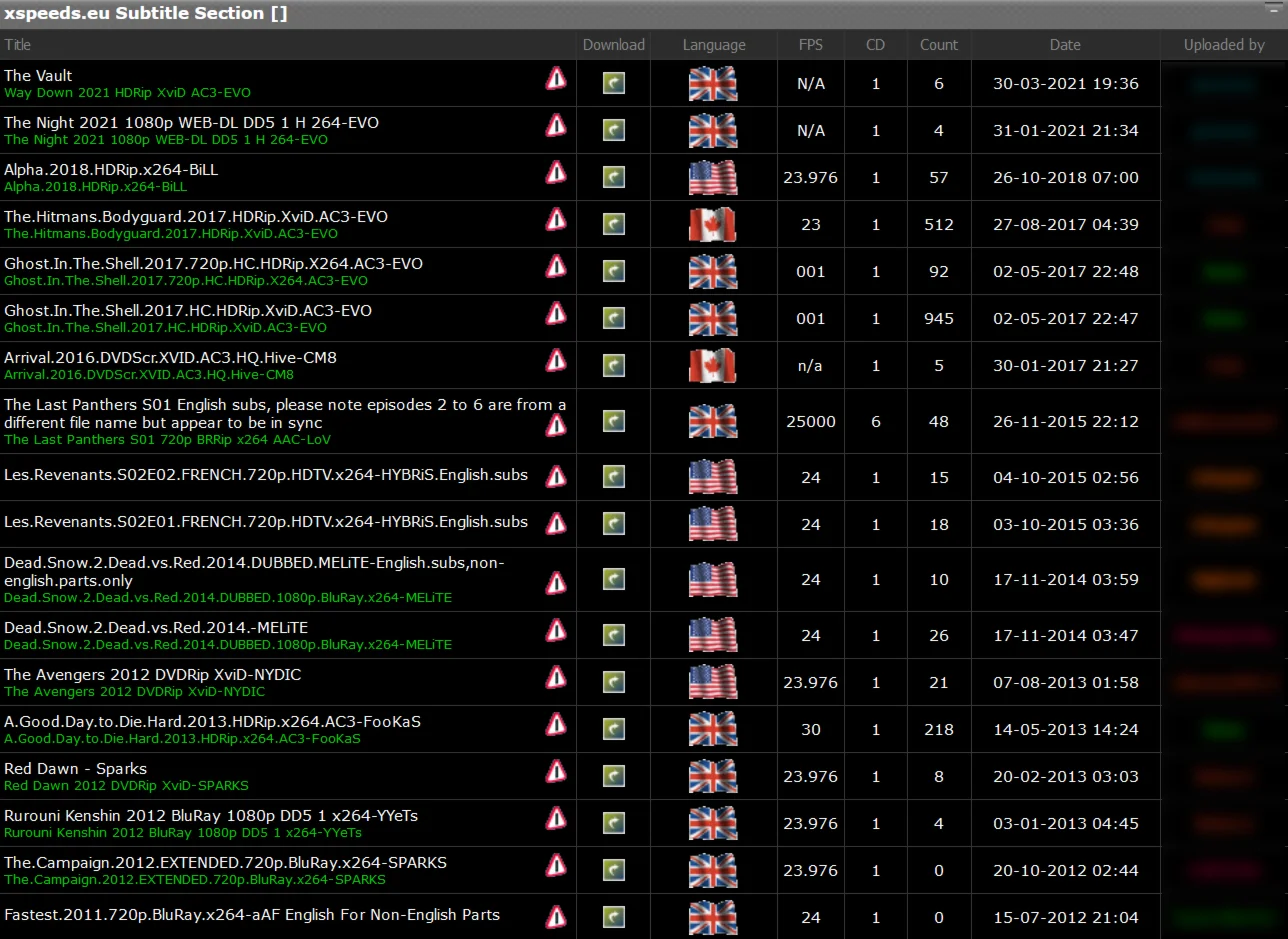The image size is (1288, 939).
Task: Download The.Hitmans.Bodyguard.2017 subtitle file
Action: pos(614,224)
